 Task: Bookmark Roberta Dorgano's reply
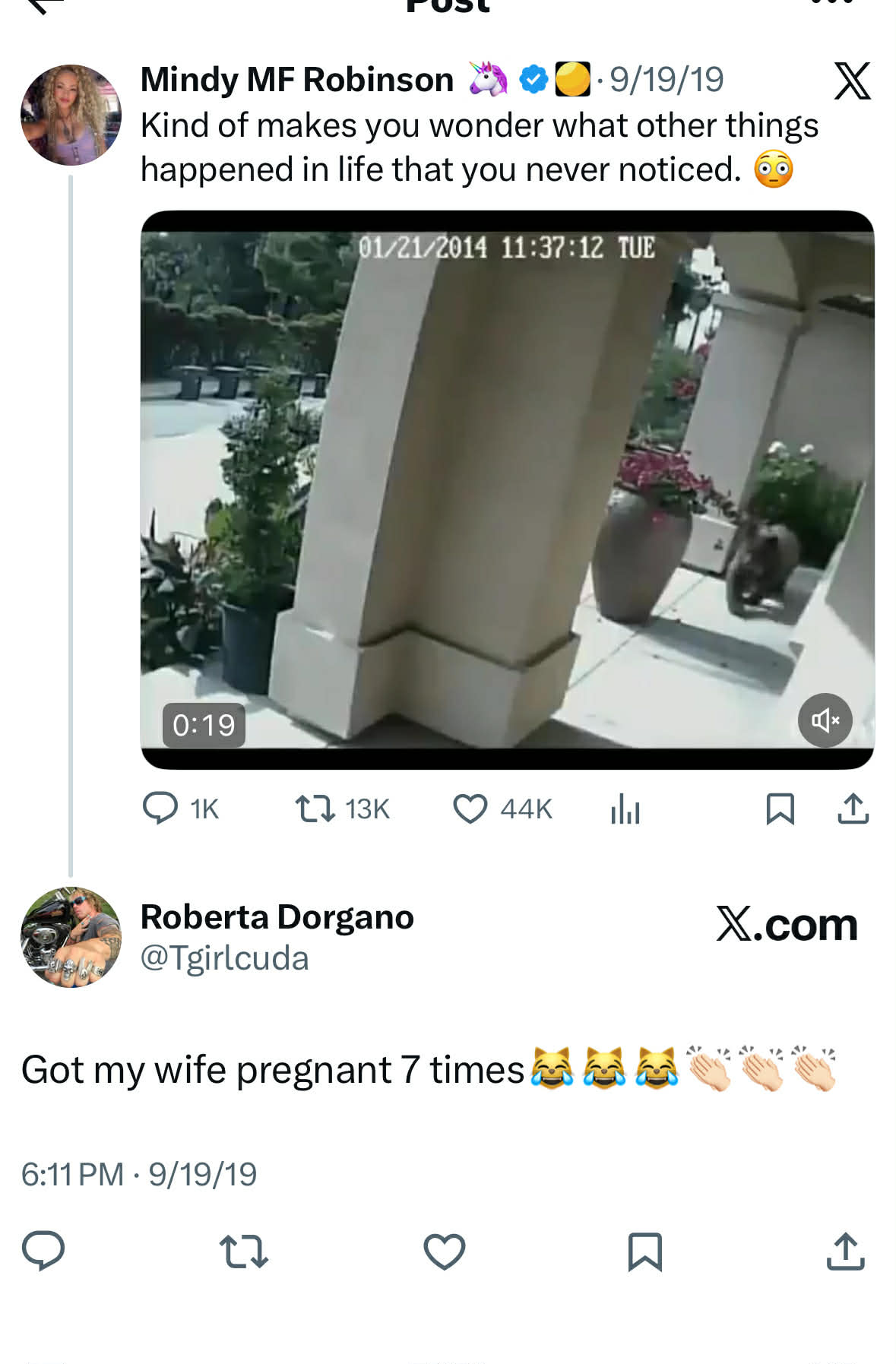[644, 1251]
